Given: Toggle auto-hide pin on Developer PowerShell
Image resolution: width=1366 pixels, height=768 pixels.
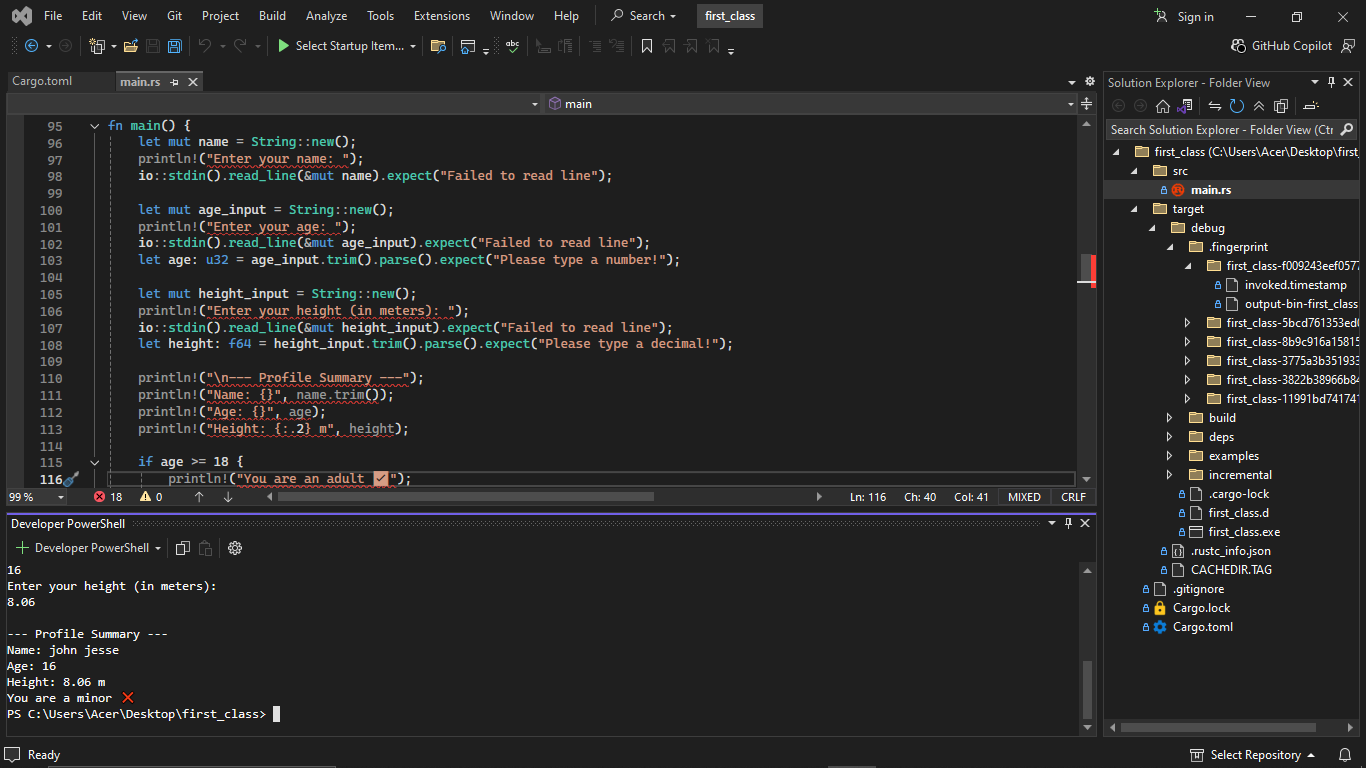Looking at the screenshot, I should coord(1068,523).
